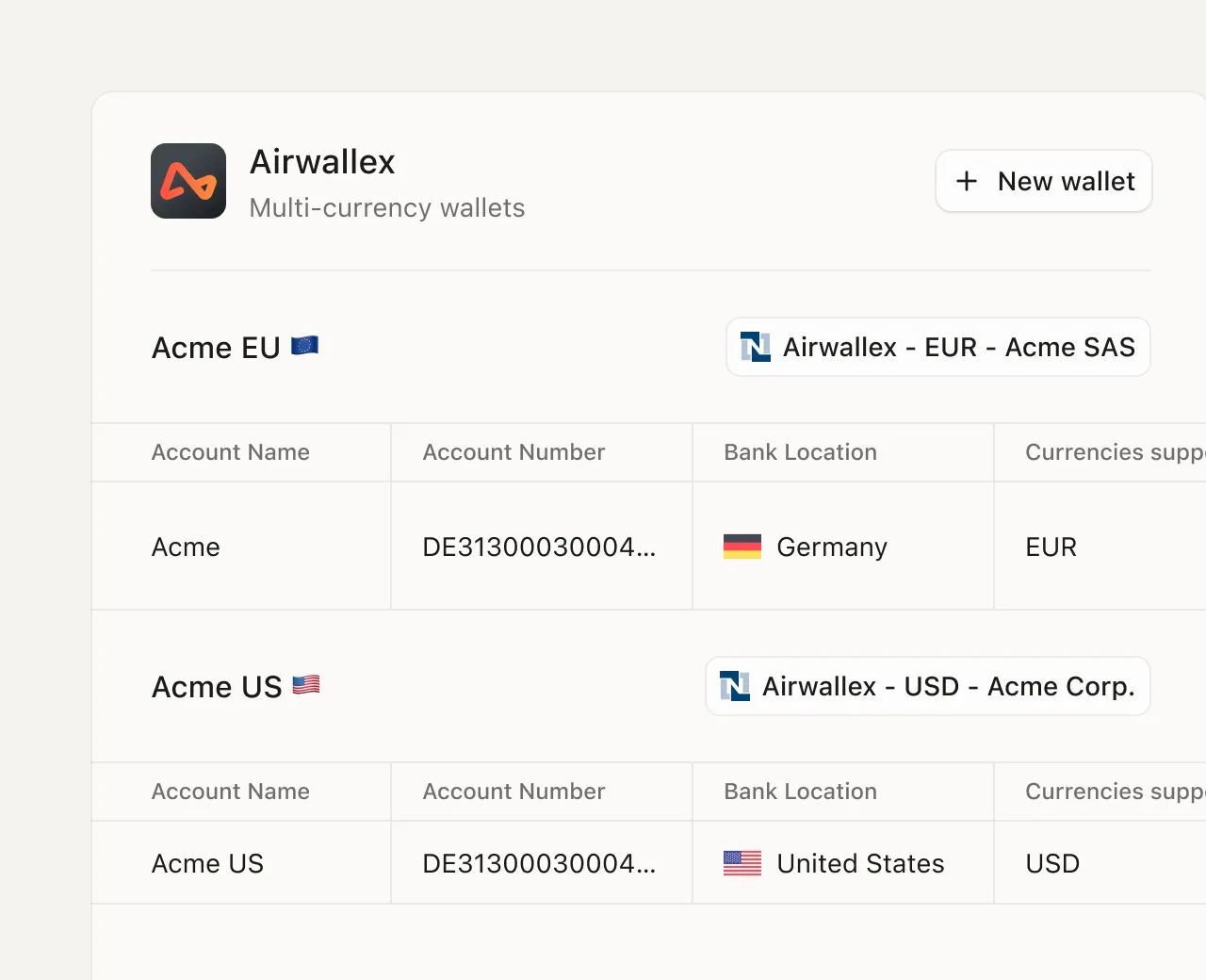Open the Airwallex - USD - Acme Corp. selector

(x=928, y=686)
